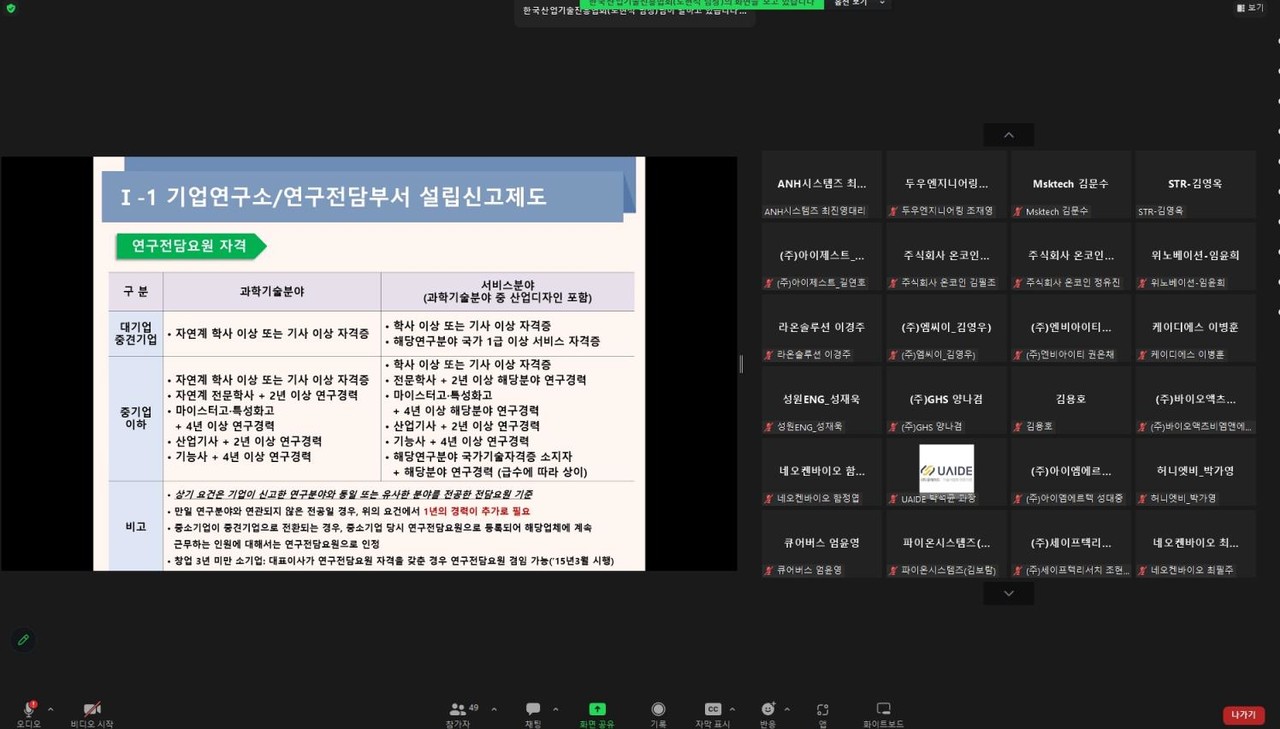Click the 기록 record icon
Viewport: 1280px width, 729px height.
(x=658, y=709)
